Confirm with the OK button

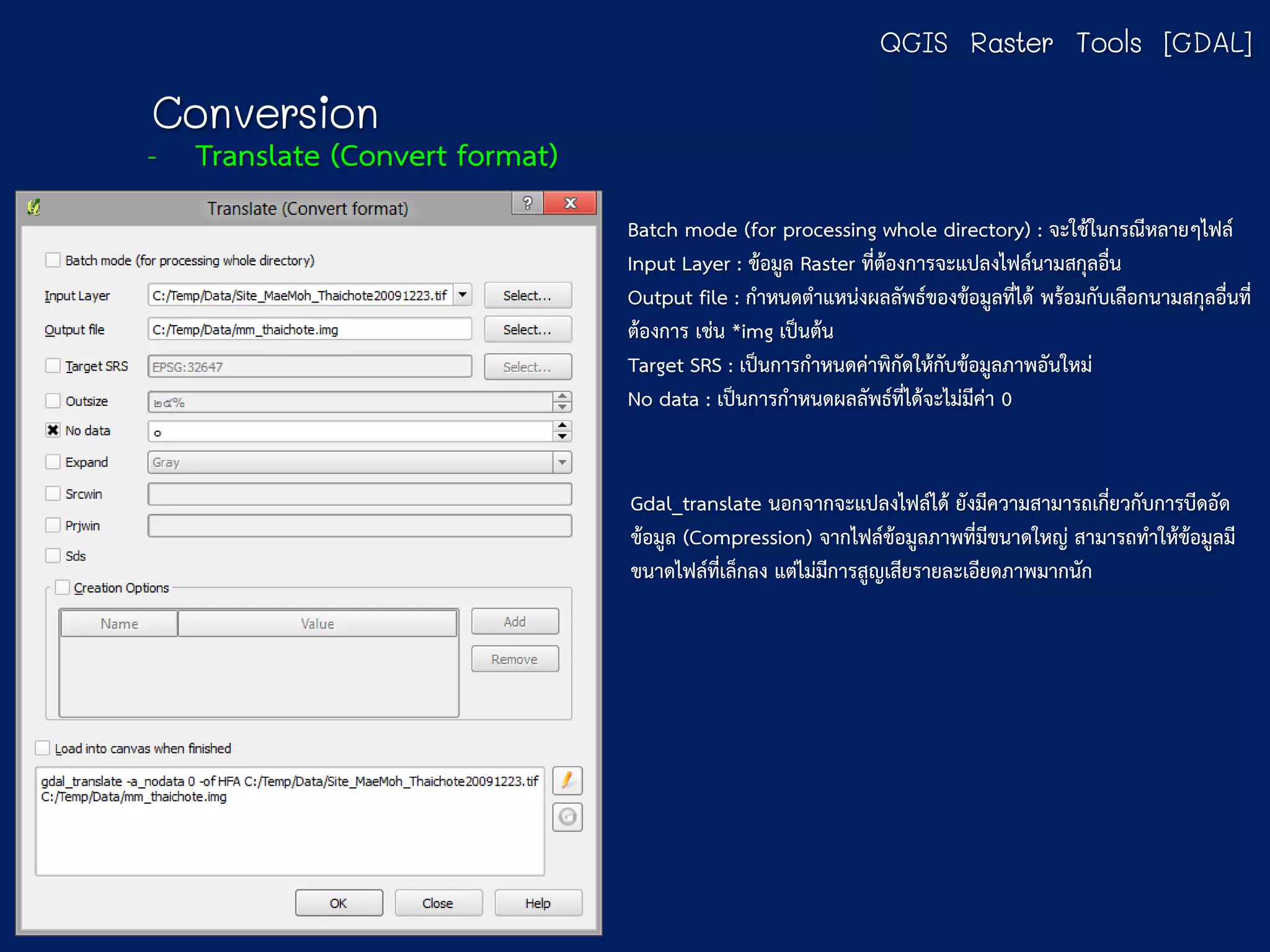[x=339, y=903]
